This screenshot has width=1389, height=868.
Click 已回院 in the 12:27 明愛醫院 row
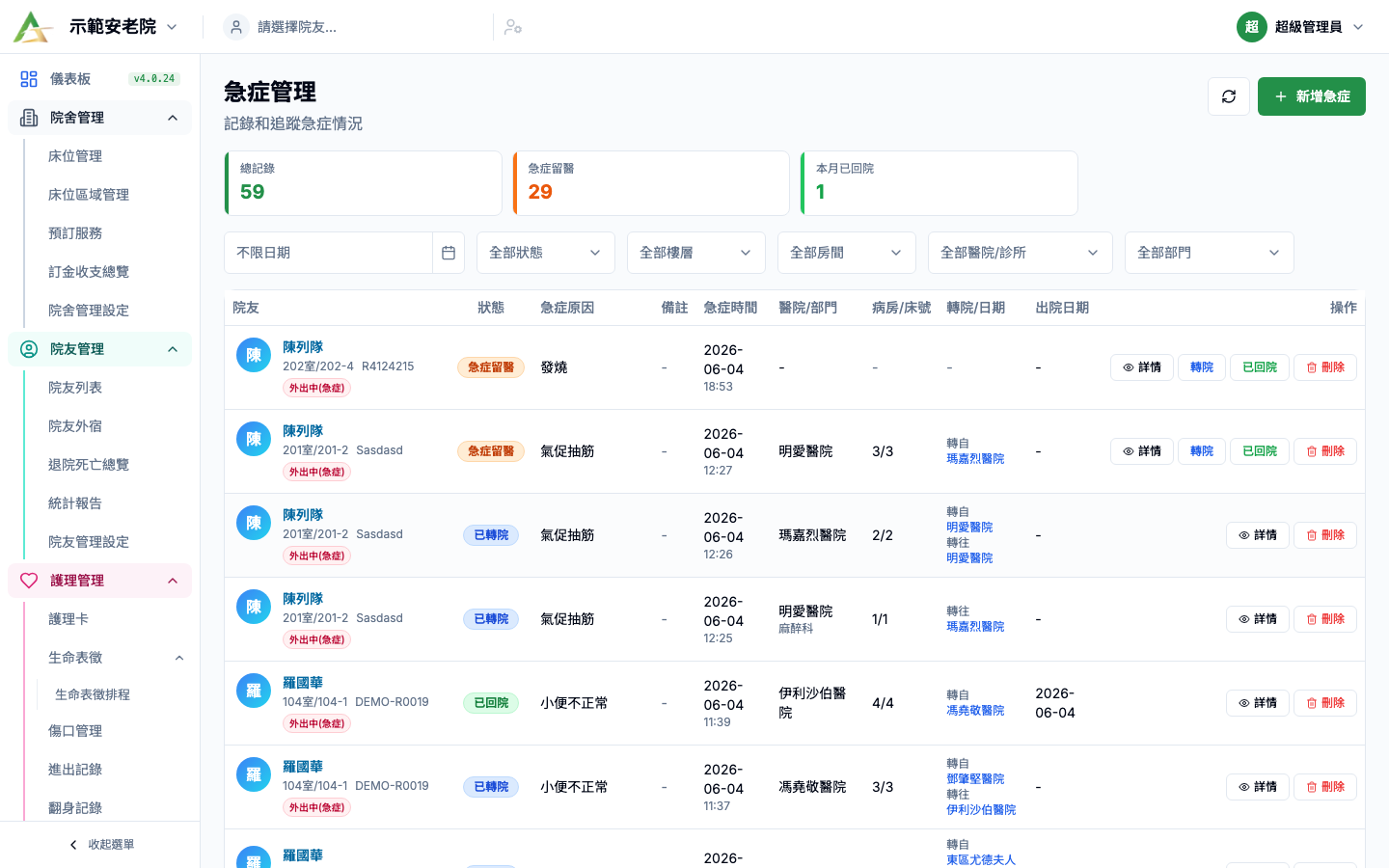coord(1260,451)
